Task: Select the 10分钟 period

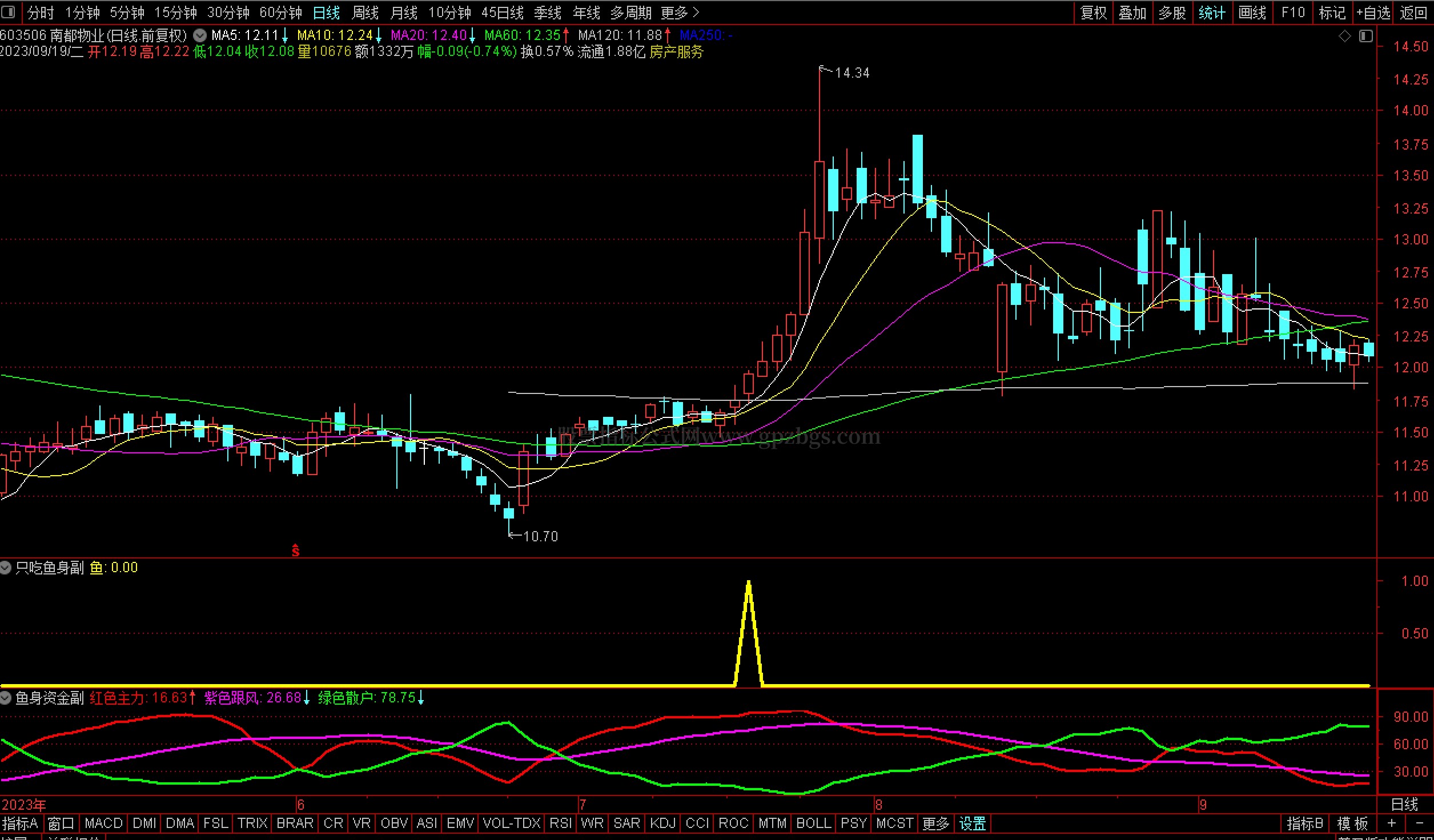Action: point(449,13)
